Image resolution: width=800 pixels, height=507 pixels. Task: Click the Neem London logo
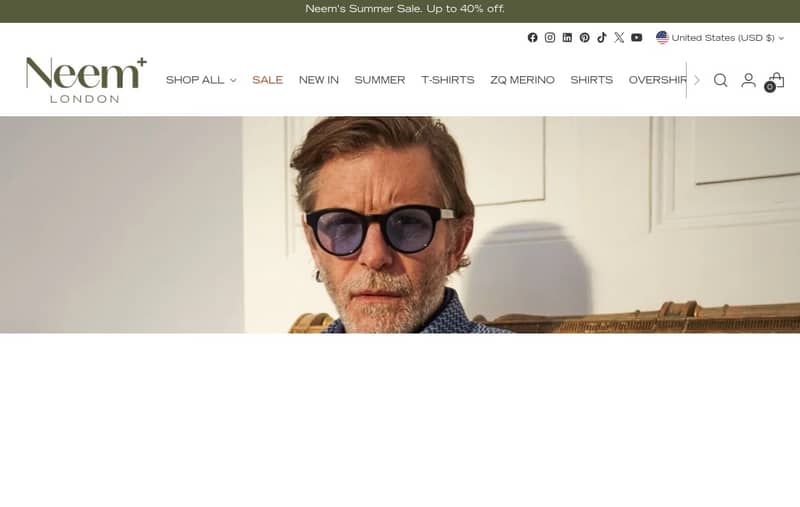click(86, 80)
